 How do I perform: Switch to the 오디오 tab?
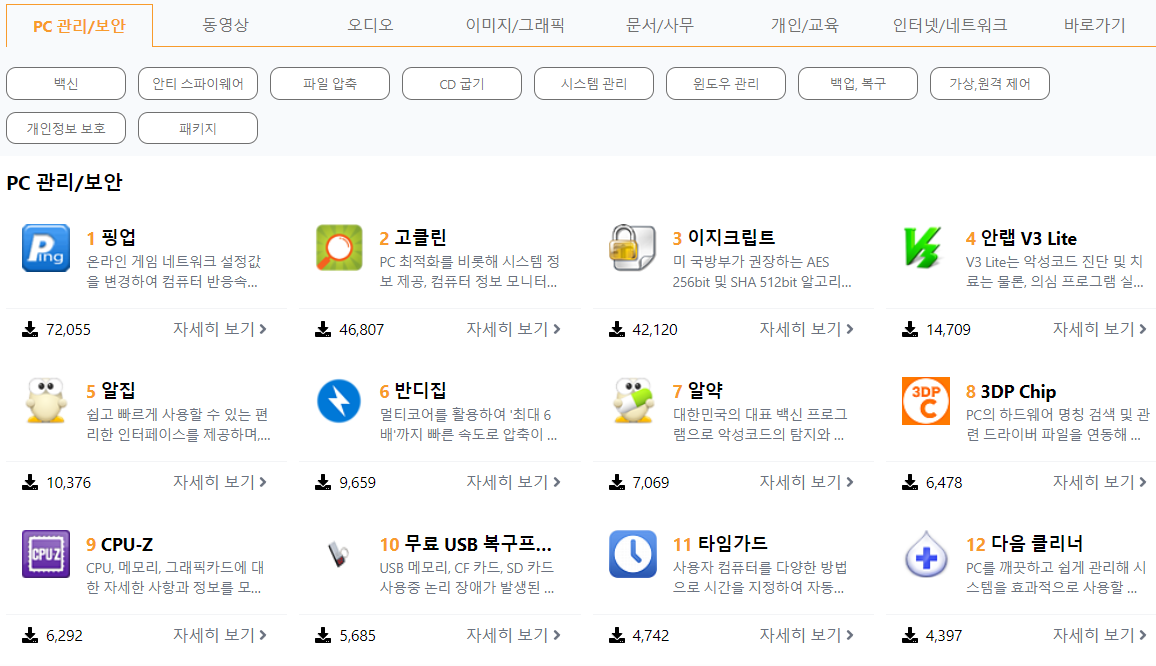(x=370, y=25)
